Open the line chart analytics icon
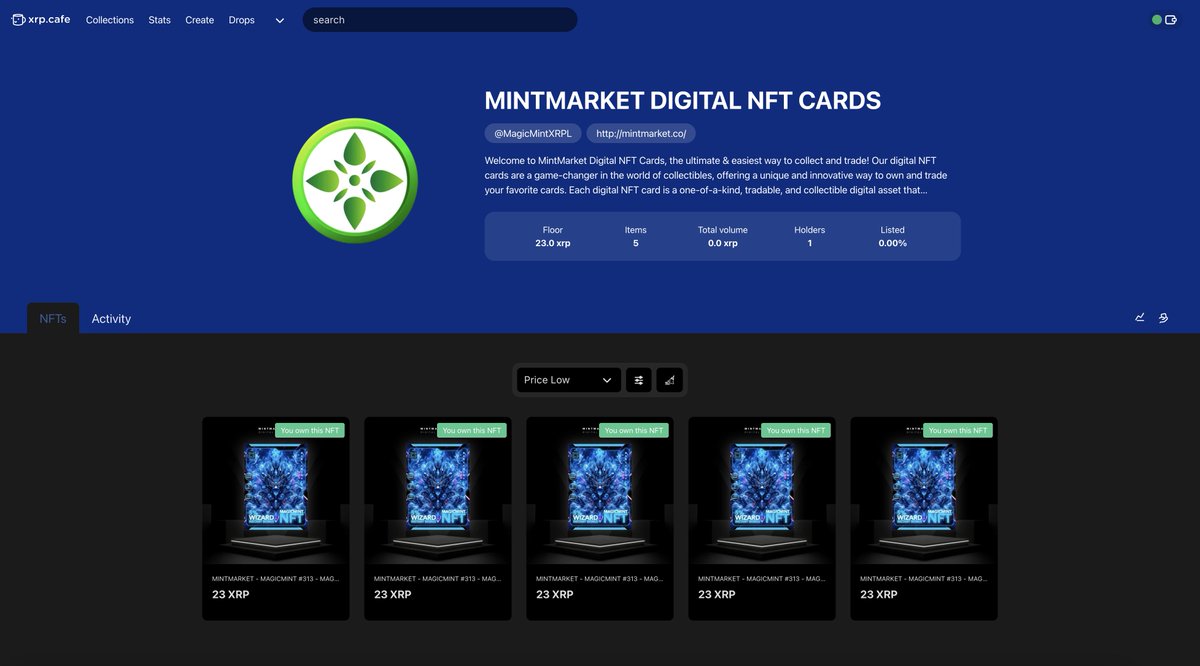This screenshot has width=1200, height=666. tap(1140, 318)
